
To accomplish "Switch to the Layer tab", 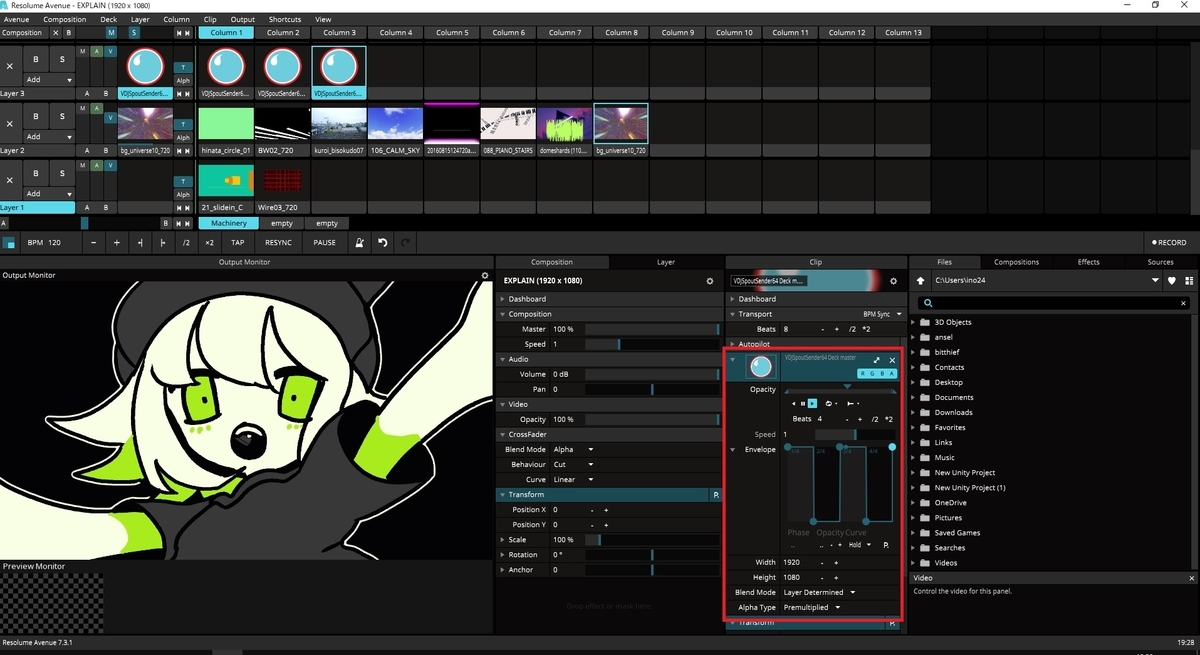I will pyautogui.click(x=666, y=262).
